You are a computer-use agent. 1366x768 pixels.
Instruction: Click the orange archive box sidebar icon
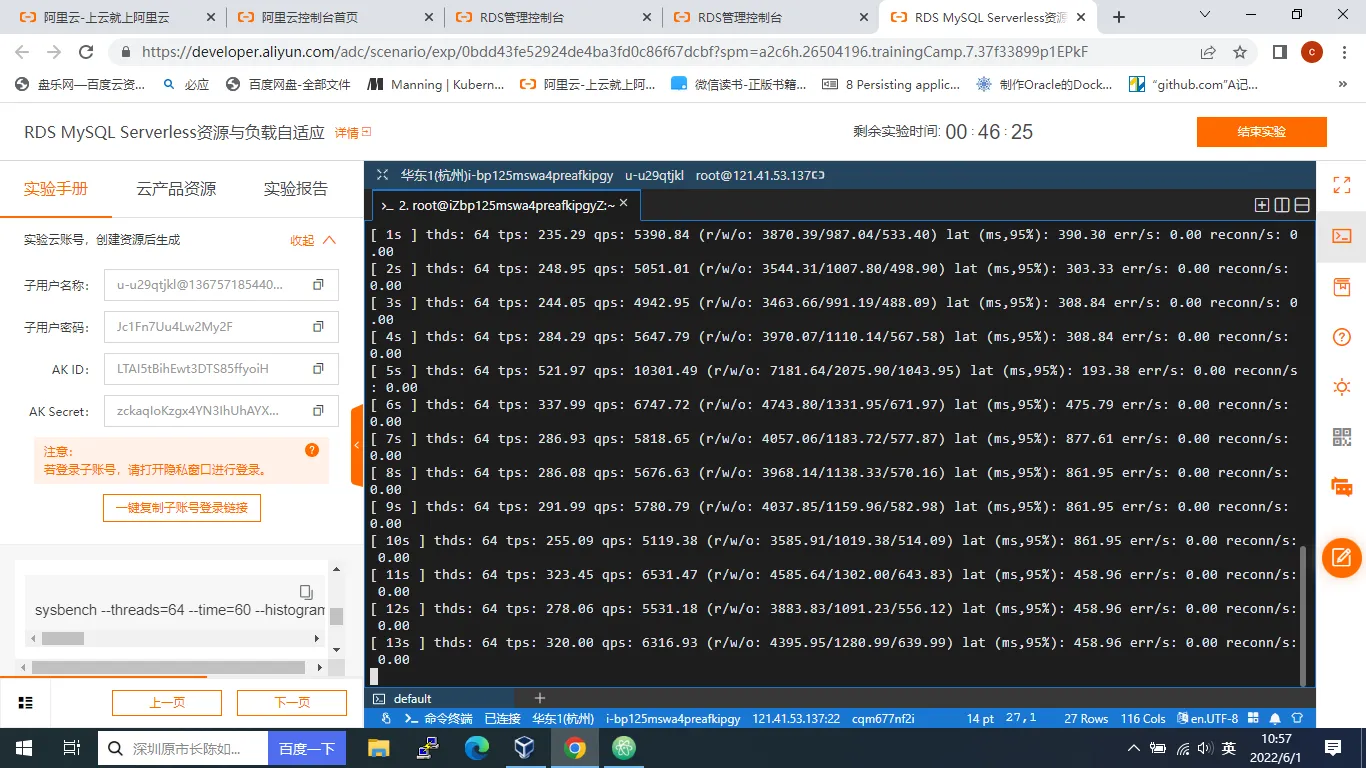1342,287
